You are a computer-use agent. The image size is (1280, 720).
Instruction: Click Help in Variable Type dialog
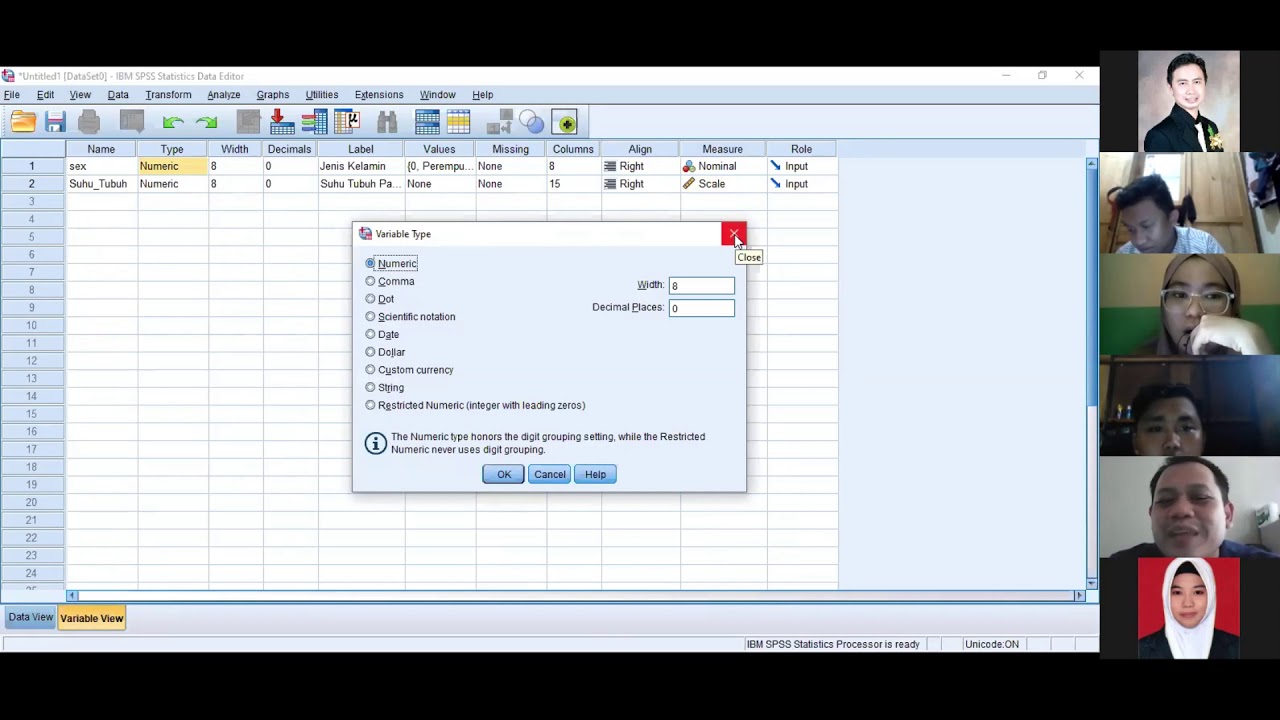coord(595,474)
